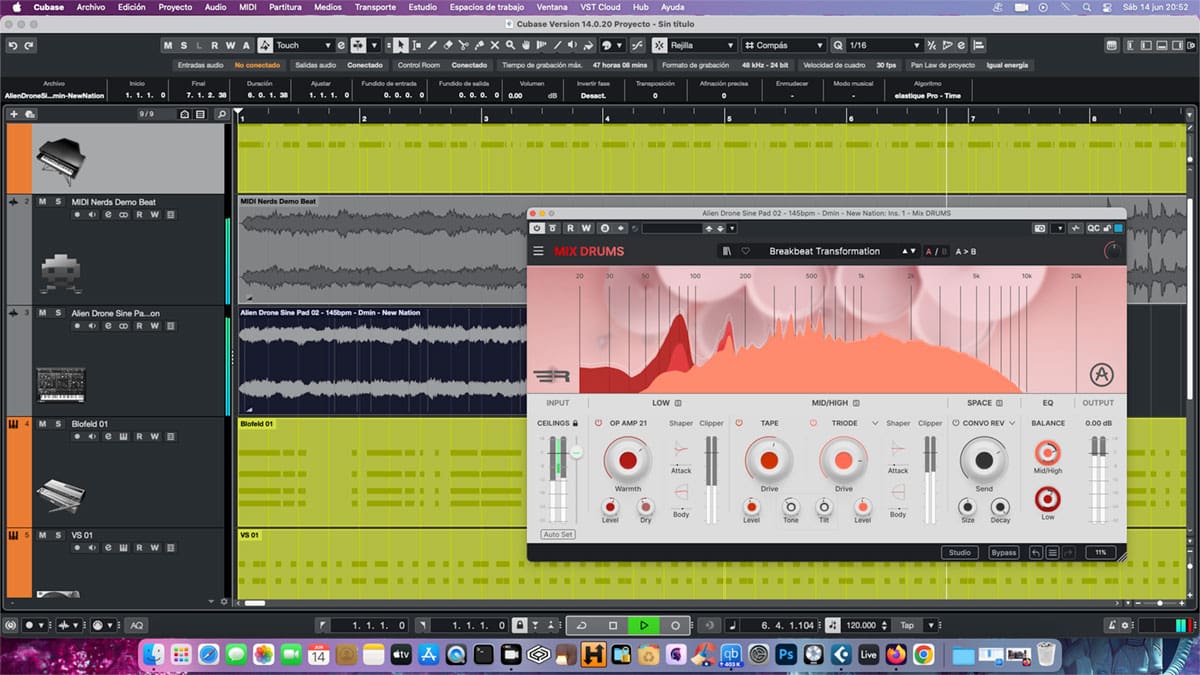Open the Estudio menu

(423, 7)
